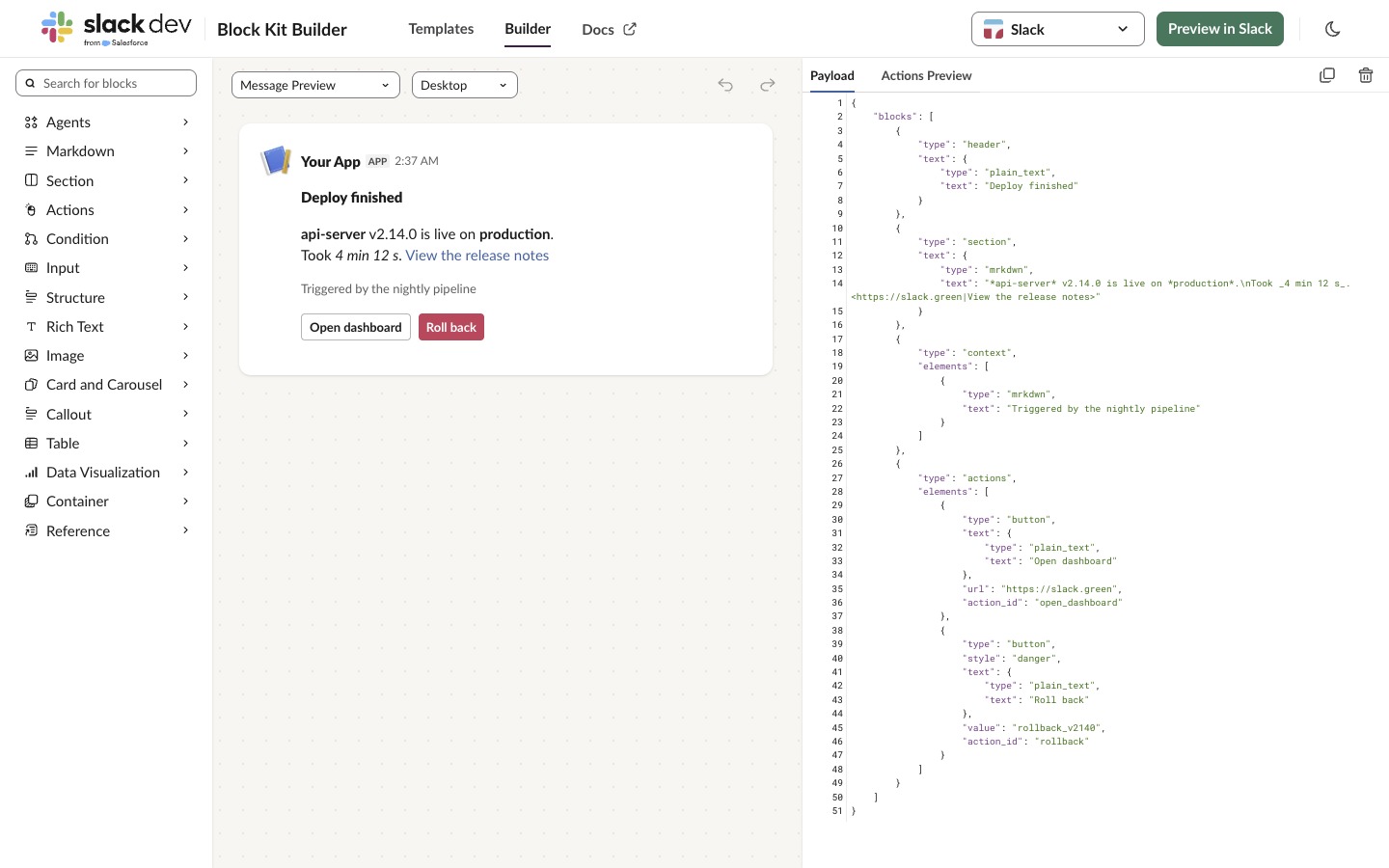Click the Slack dev logo
Screen dimensions: 1389x868
(117, 29)
